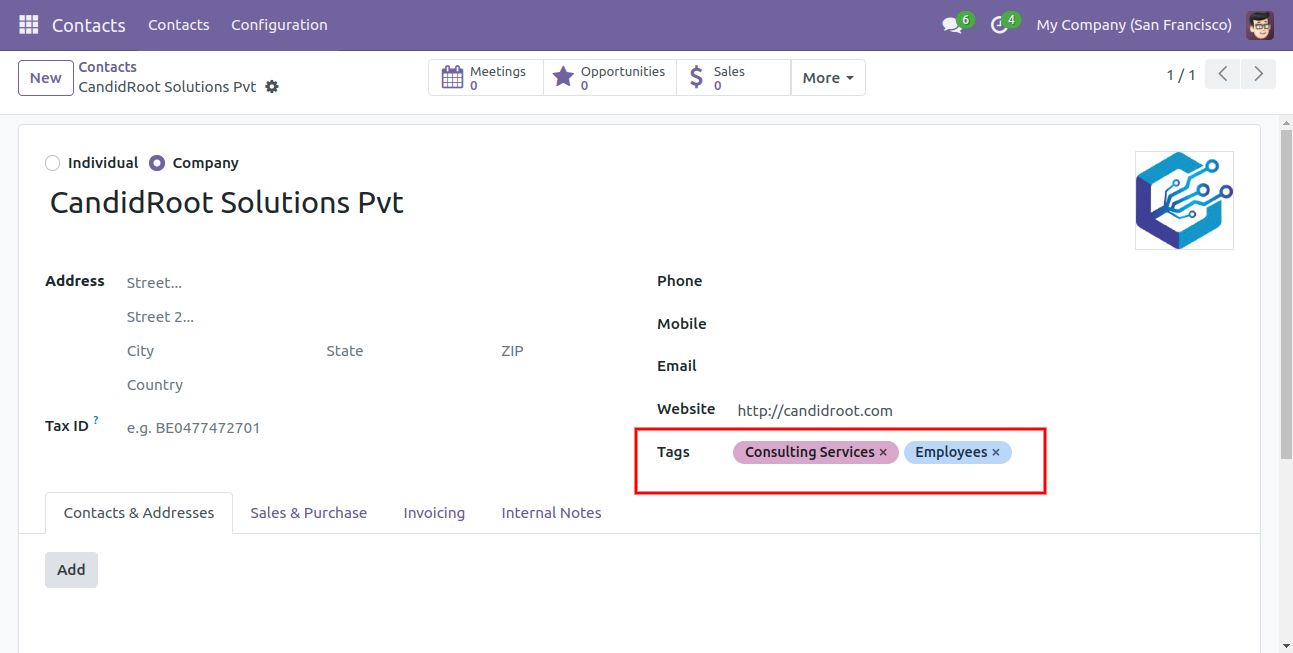Click the website http://candidroot.com field

point(985,410)
